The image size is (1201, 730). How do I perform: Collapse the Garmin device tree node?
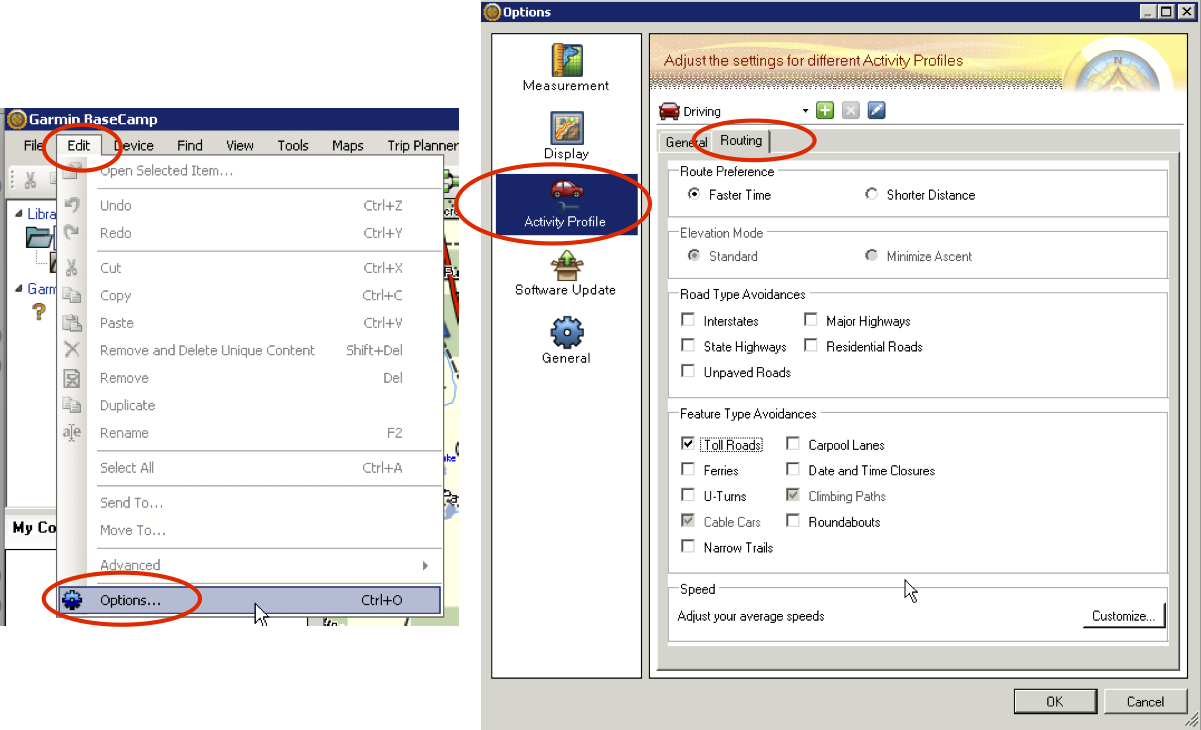(19, 289)
